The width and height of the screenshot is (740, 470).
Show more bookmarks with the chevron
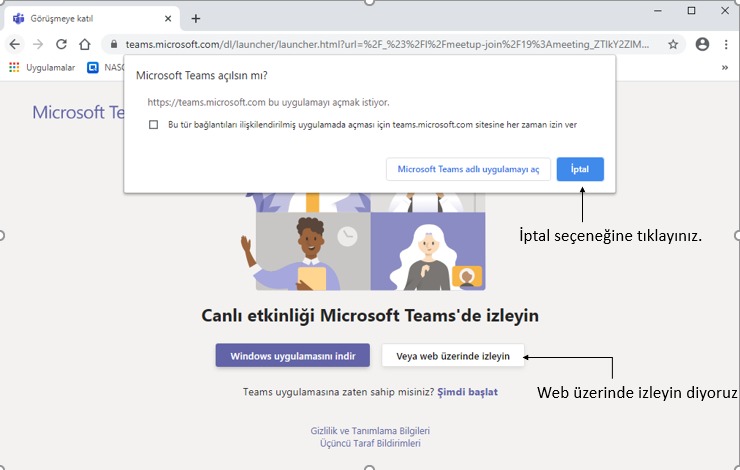724,67
